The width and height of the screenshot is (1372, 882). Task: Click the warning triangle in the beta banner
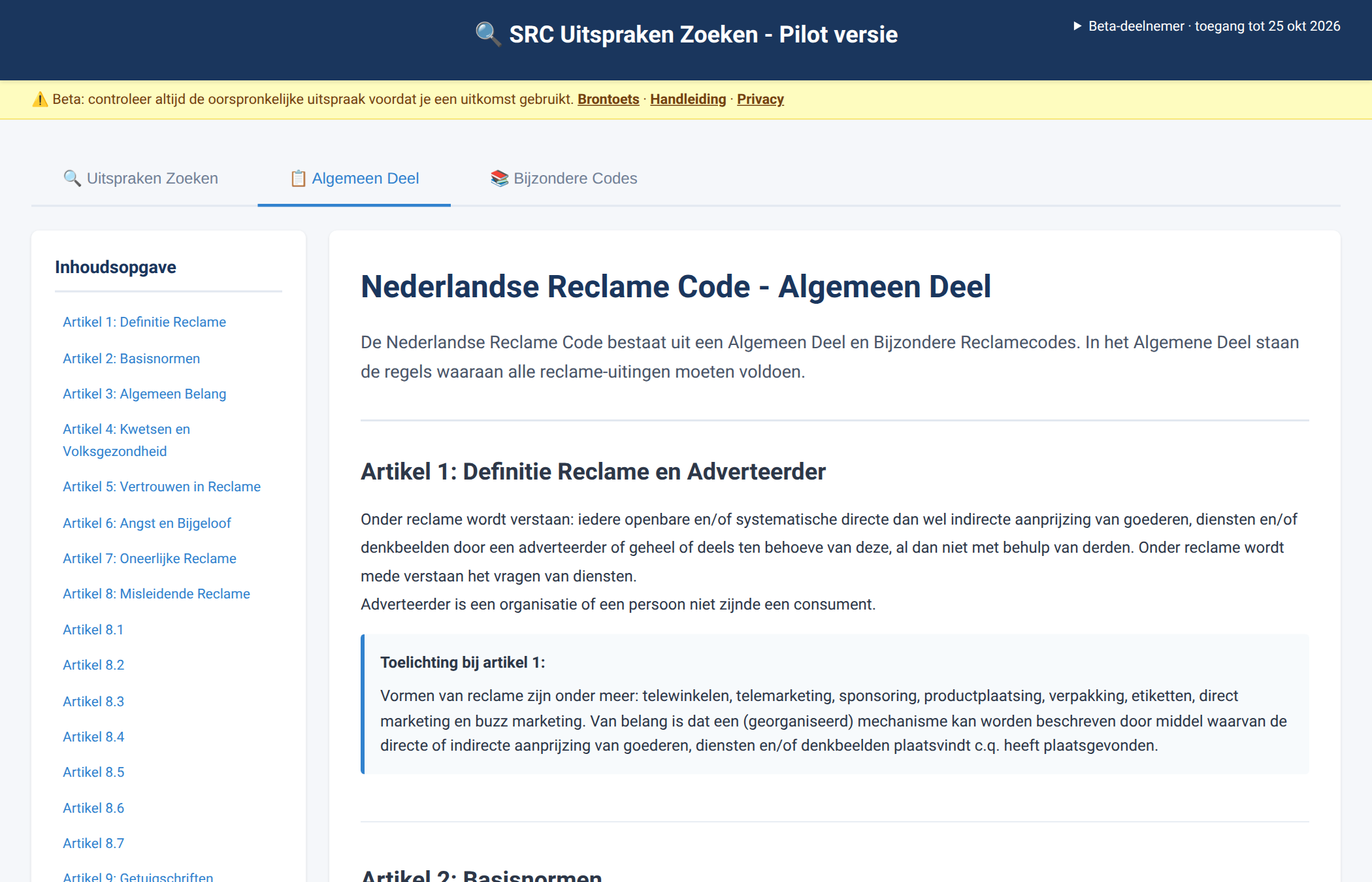pos(40,99)
